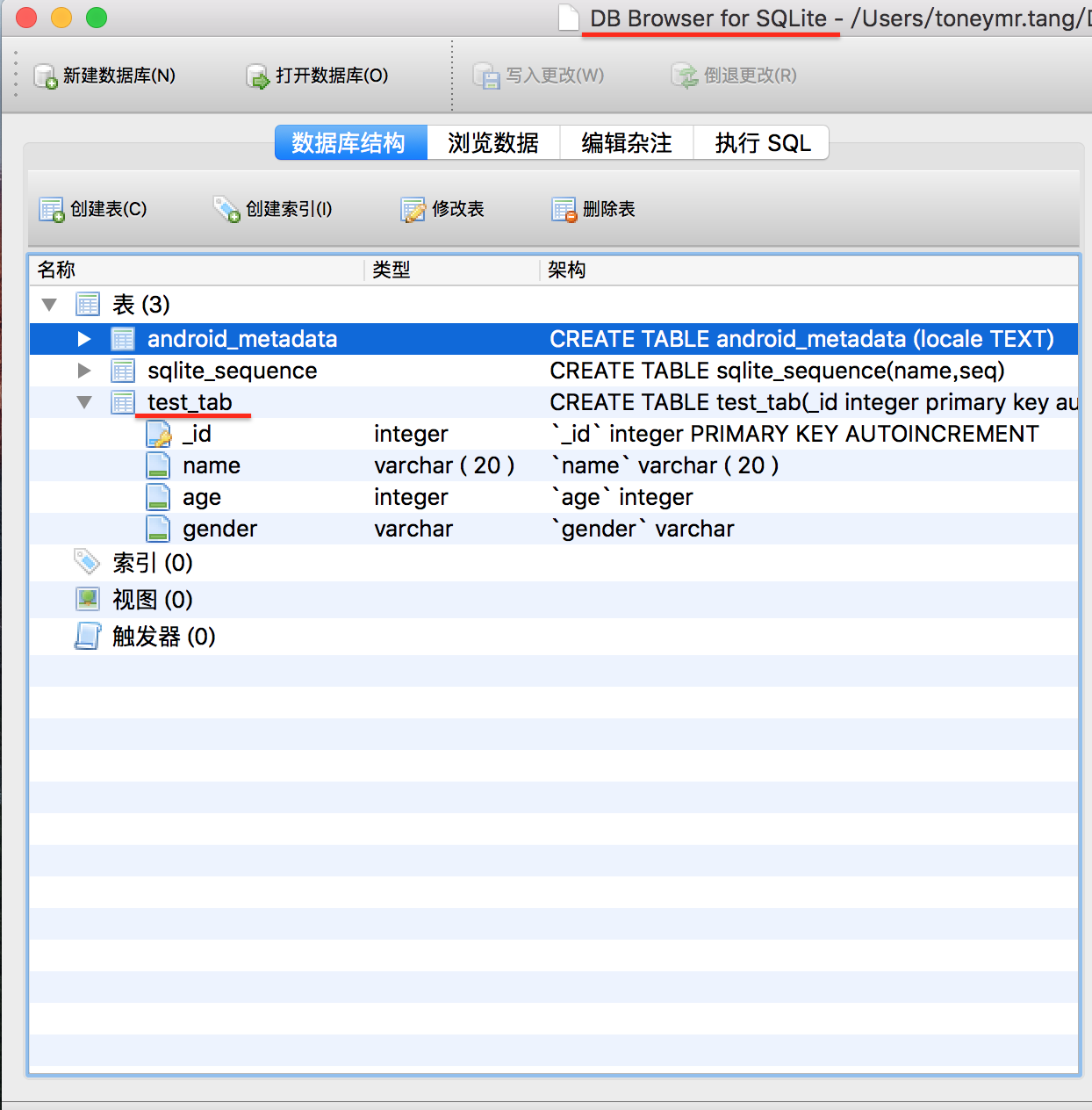
Task: Open the 执行 SQL tab
Action: [x=760, y=142]
